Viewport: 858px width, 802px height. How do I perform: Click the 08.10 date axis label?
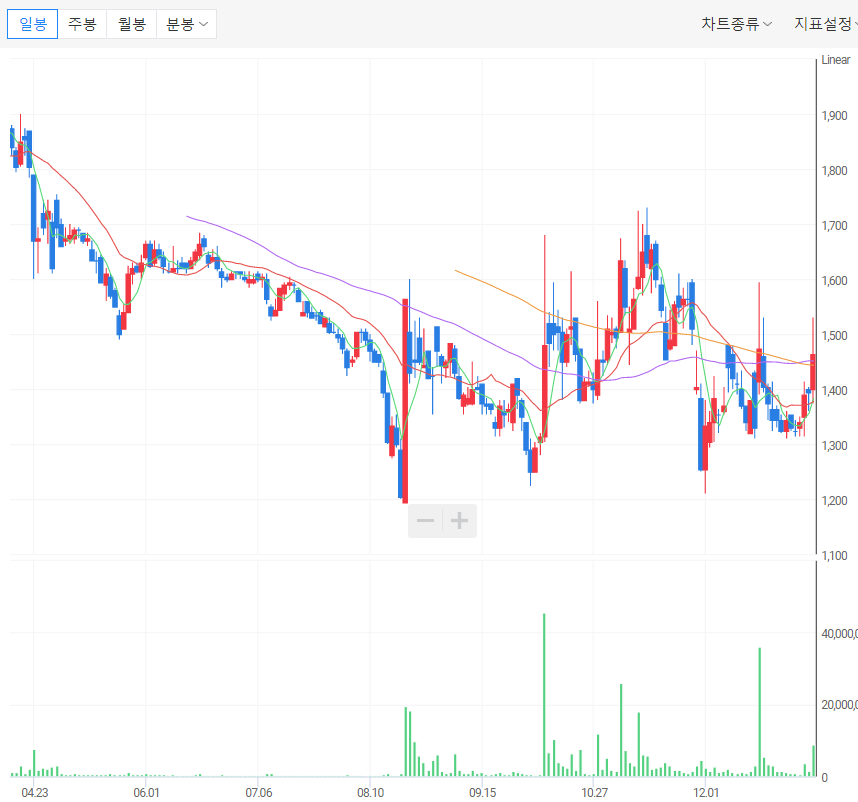pos(370,793)
